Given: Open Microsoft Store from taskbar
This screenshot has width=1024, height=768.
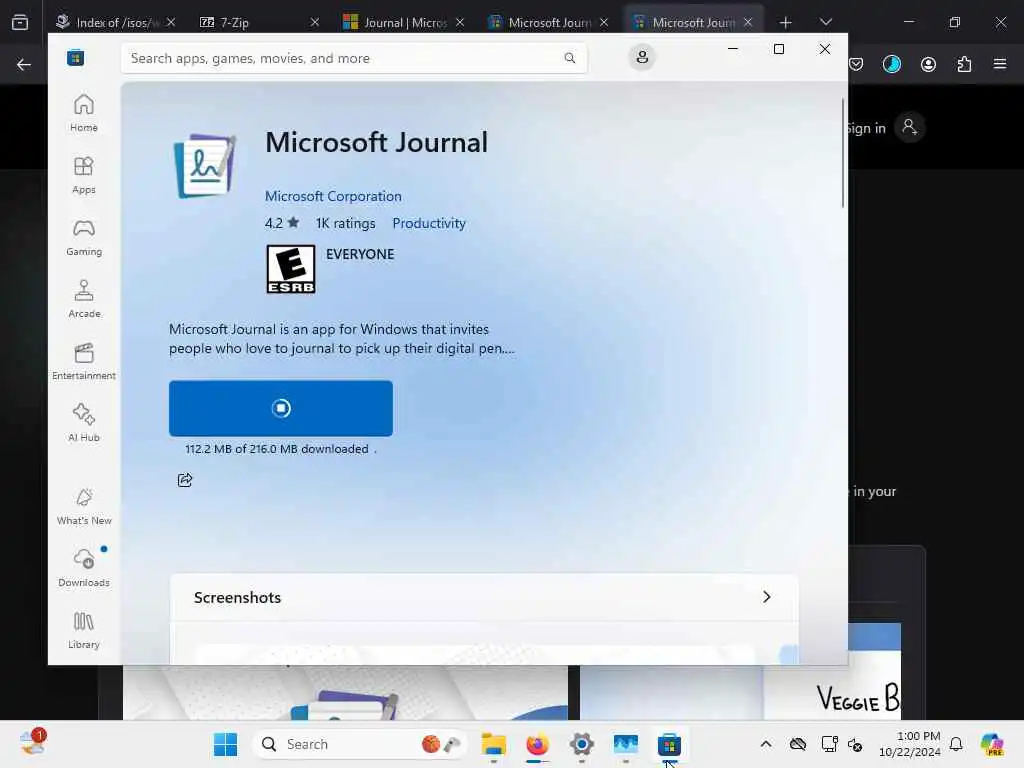Looking at the screenshot, I should 669,744.
